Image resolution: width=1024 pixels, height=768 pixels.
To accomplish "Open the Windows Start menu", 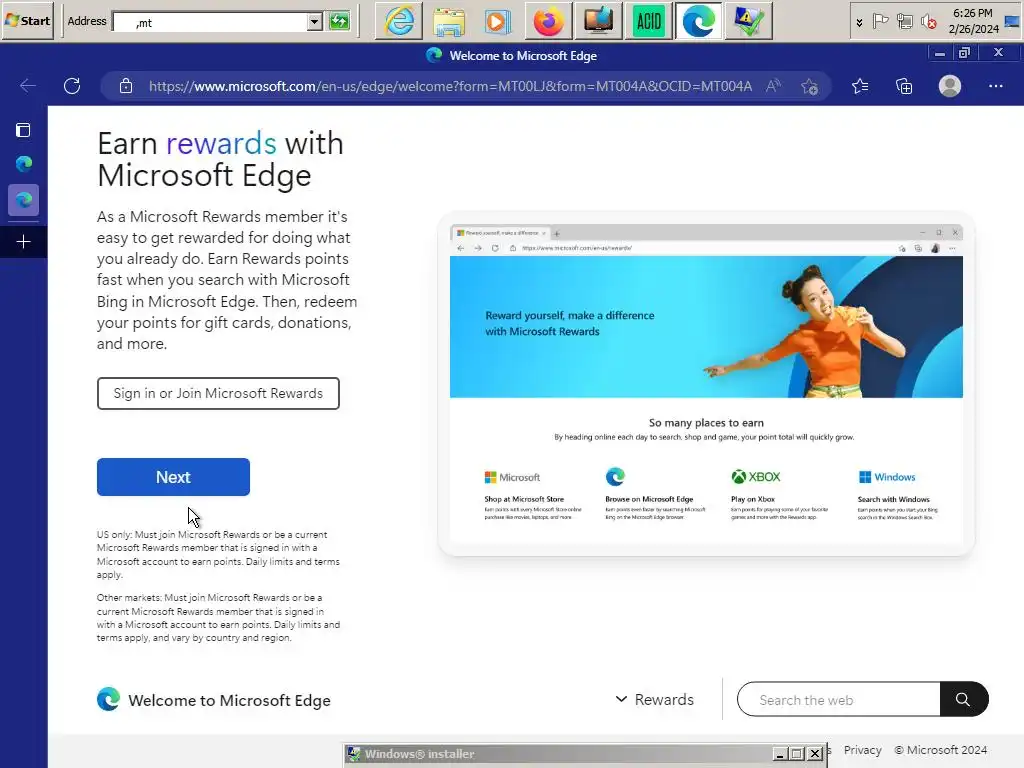I will click(x=27, y=21).
